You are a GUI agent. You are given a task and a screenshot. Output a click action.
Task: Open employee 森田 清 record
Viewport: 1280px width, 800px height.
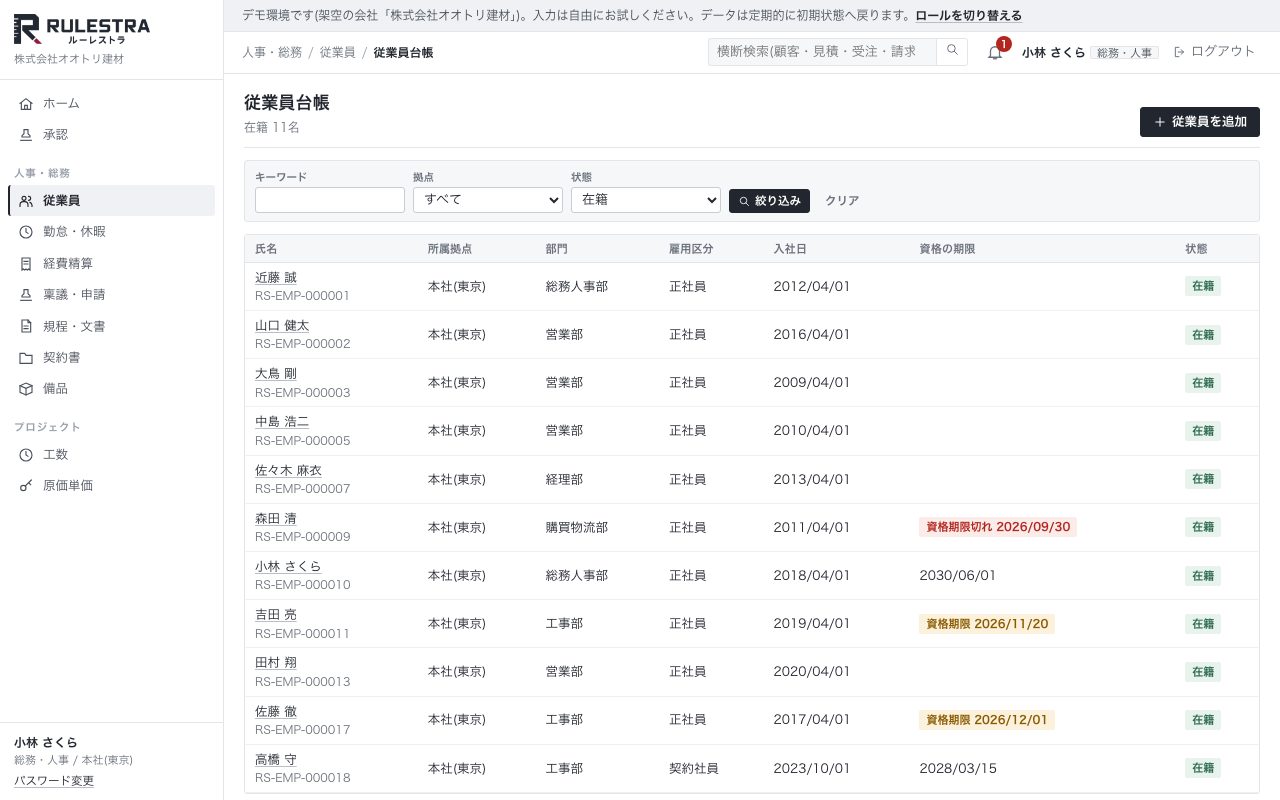276,519
